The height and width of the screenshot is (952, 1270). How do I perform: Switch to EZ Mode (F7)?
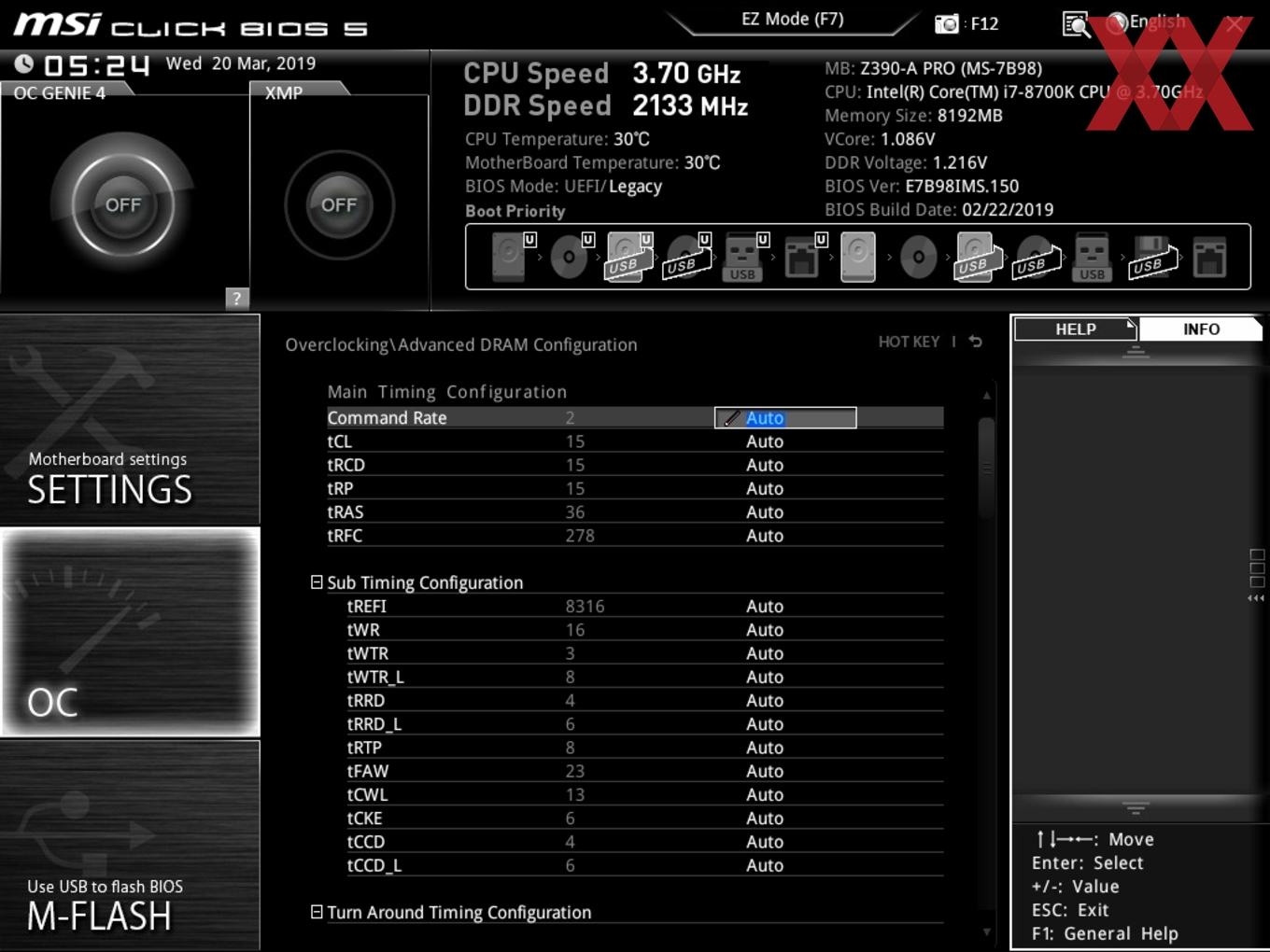(x=792, y=19)
